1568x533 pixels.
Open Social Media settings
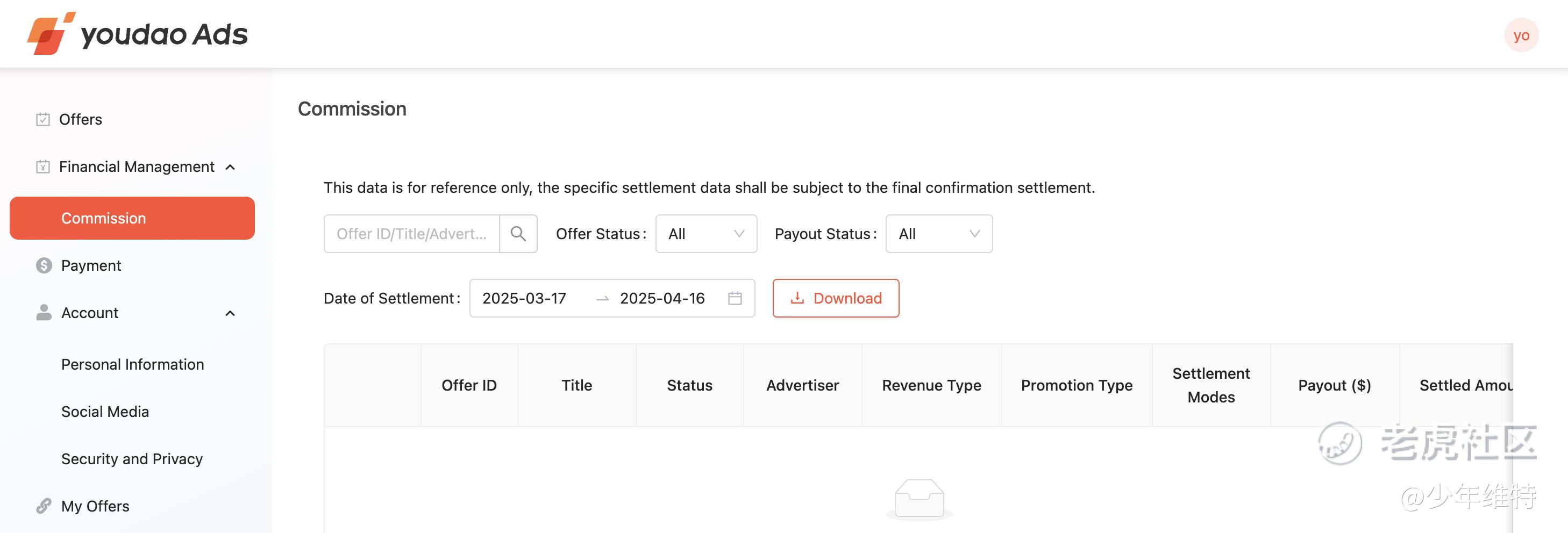pos(105,412)
